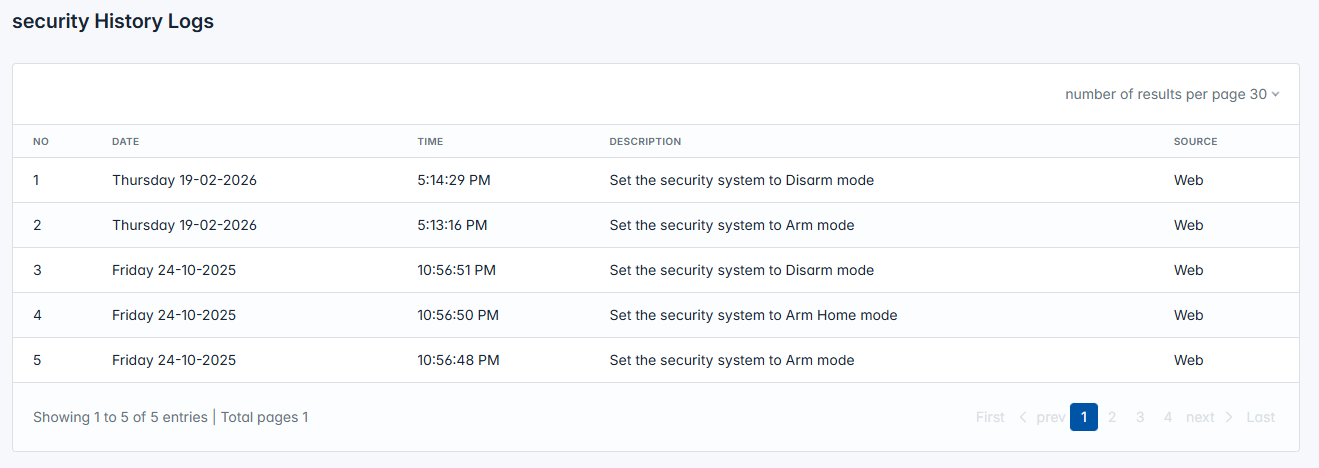Select page 1 in pagination

click(x=1084, y=417)
